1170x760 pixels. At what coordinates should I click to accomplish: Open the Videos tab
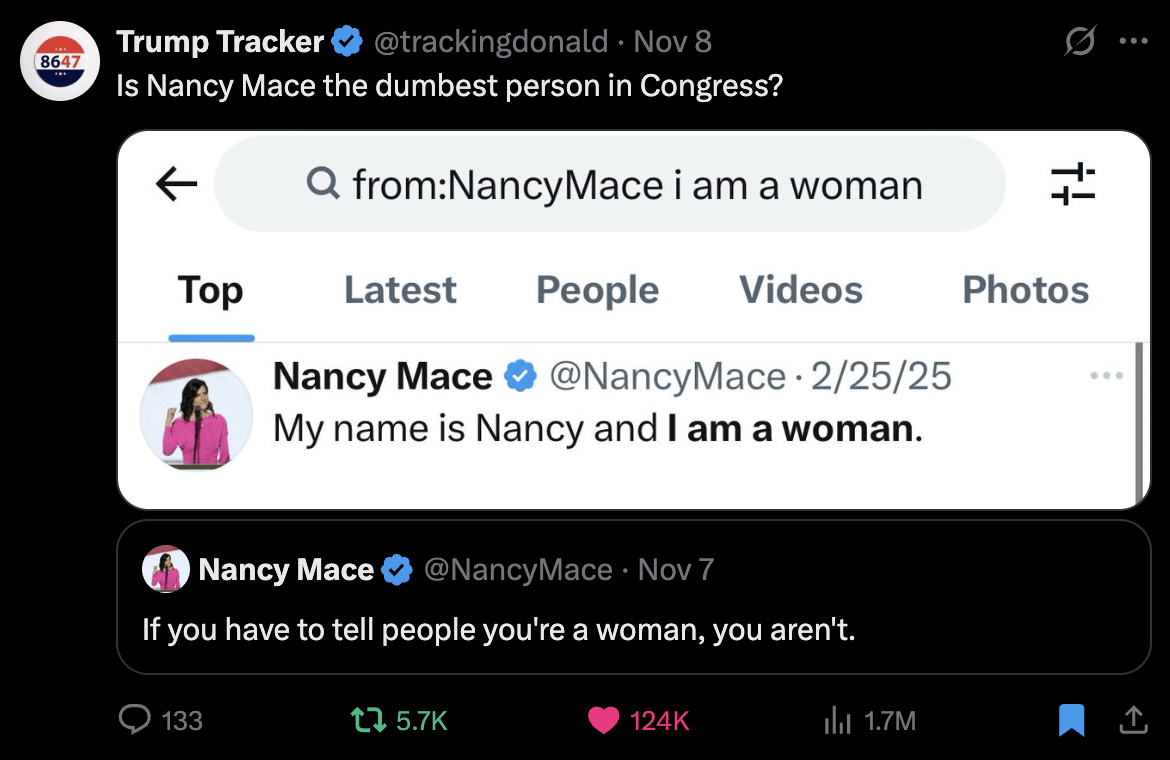pyautogui.click(x=800, y=290)
